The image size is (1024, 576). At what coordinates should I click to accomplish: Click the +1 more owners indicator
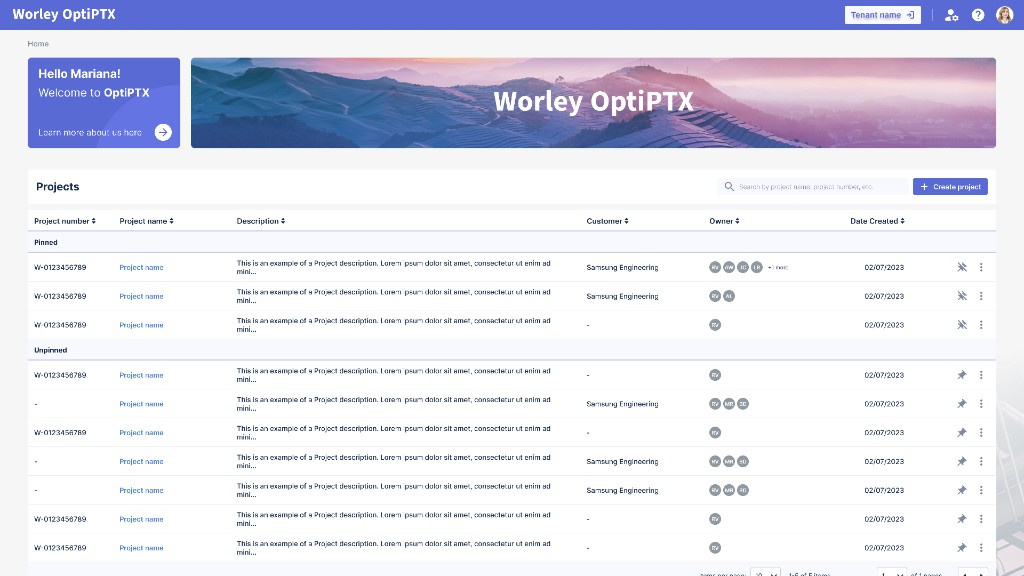pyautogui.click(x=778, y=268)
